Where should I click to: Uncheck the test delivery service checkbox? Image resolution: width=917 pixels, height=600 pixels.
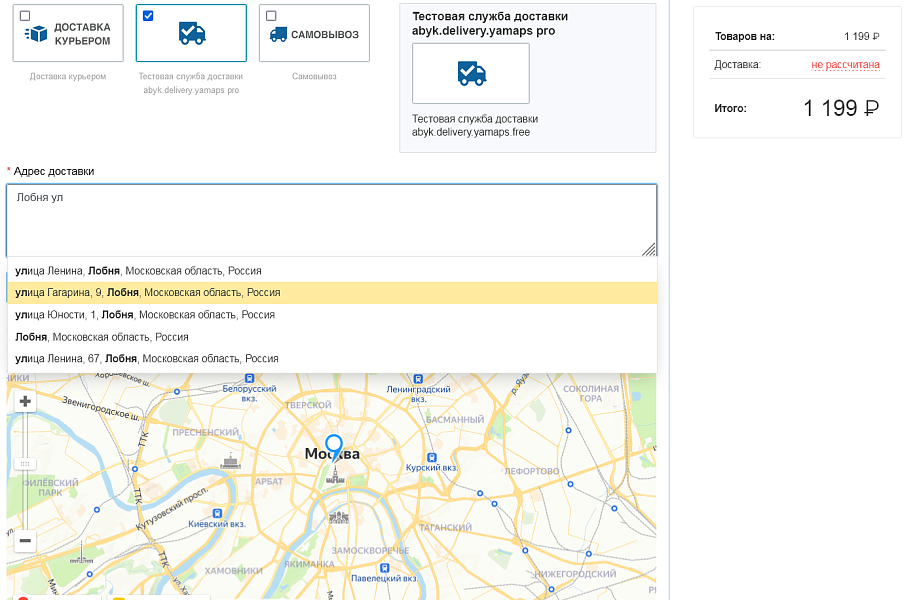pyautogui.click(x=148, y=16)
